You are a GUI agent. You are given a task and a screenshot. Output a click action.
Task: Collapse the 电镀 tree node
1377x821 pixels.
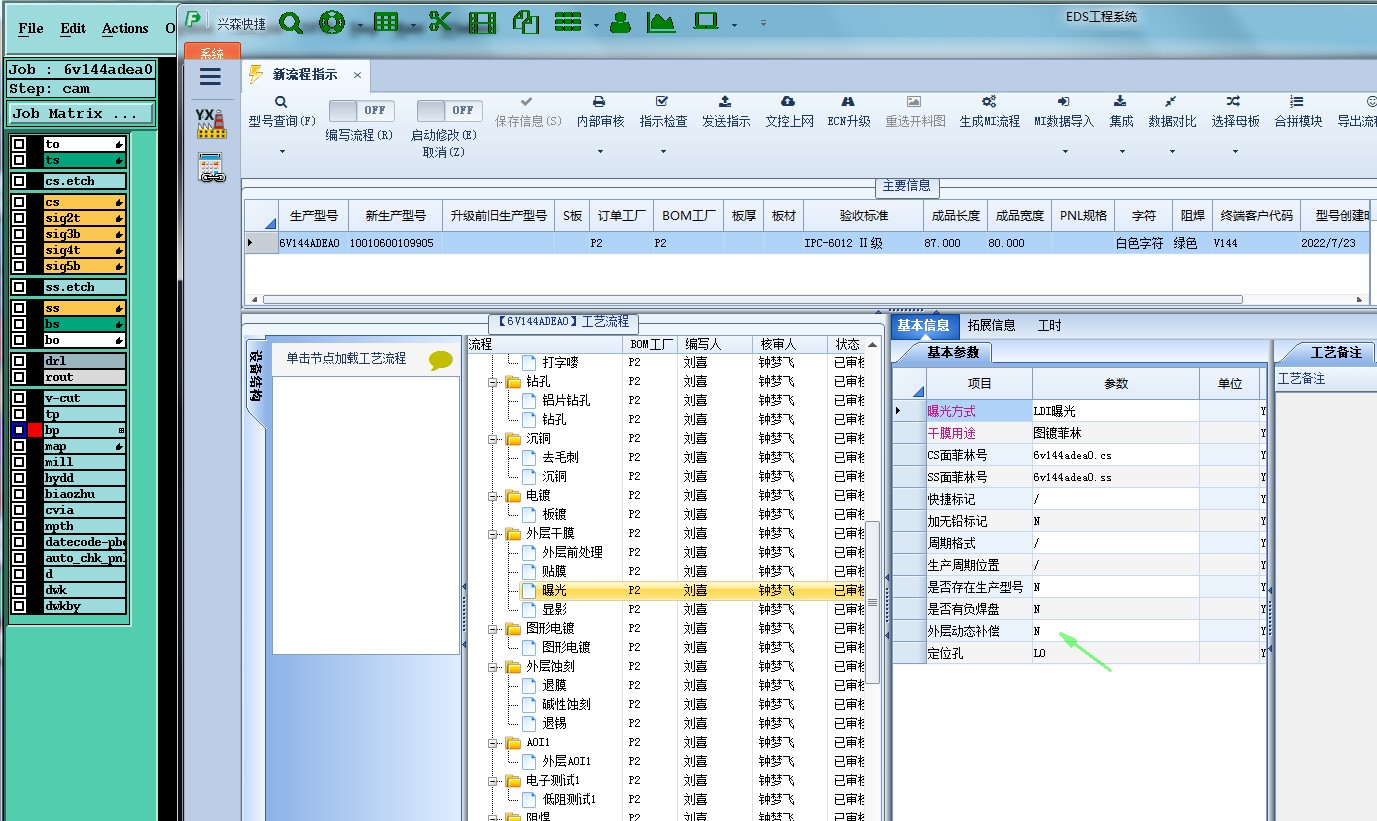(x=493, y=496)
